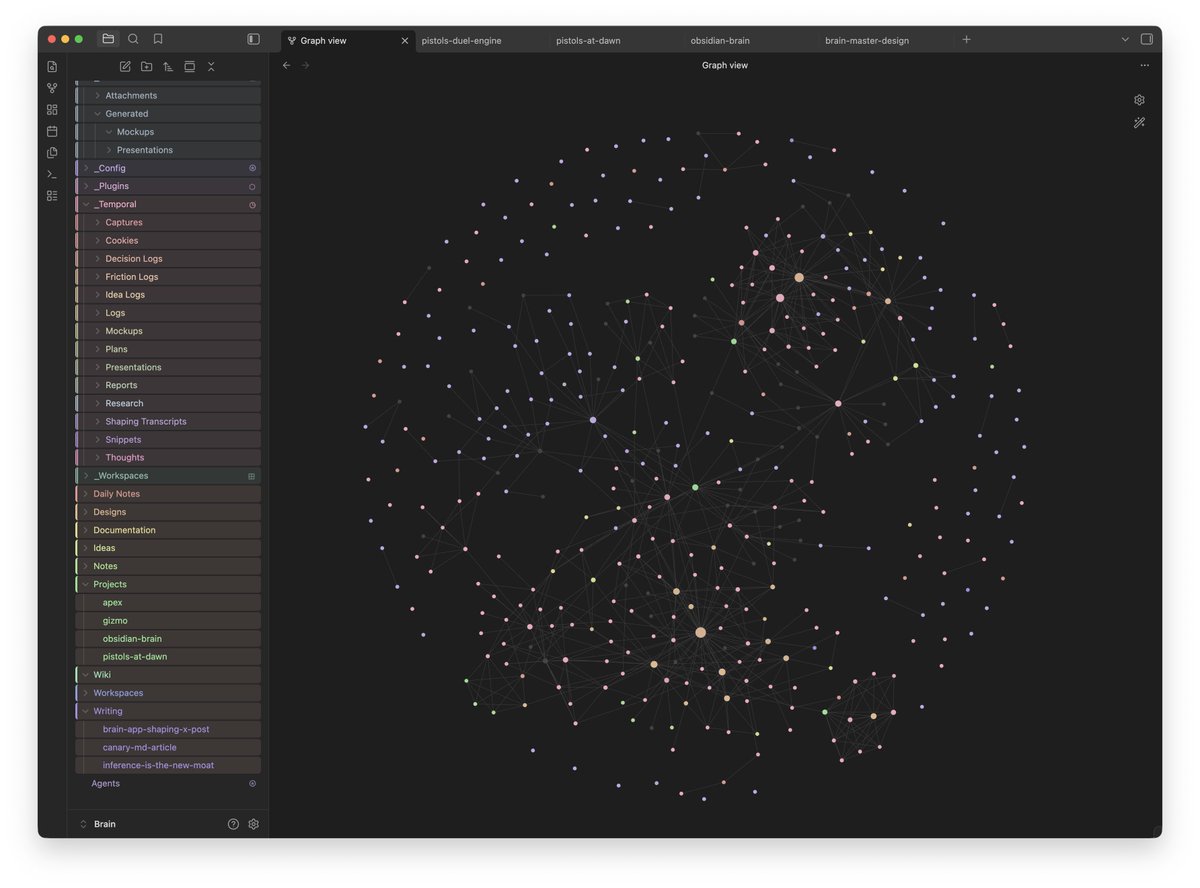Click the clock icon on _Temporal row
The width and height of the screenshot is (1200, 888).
(252, 205)
